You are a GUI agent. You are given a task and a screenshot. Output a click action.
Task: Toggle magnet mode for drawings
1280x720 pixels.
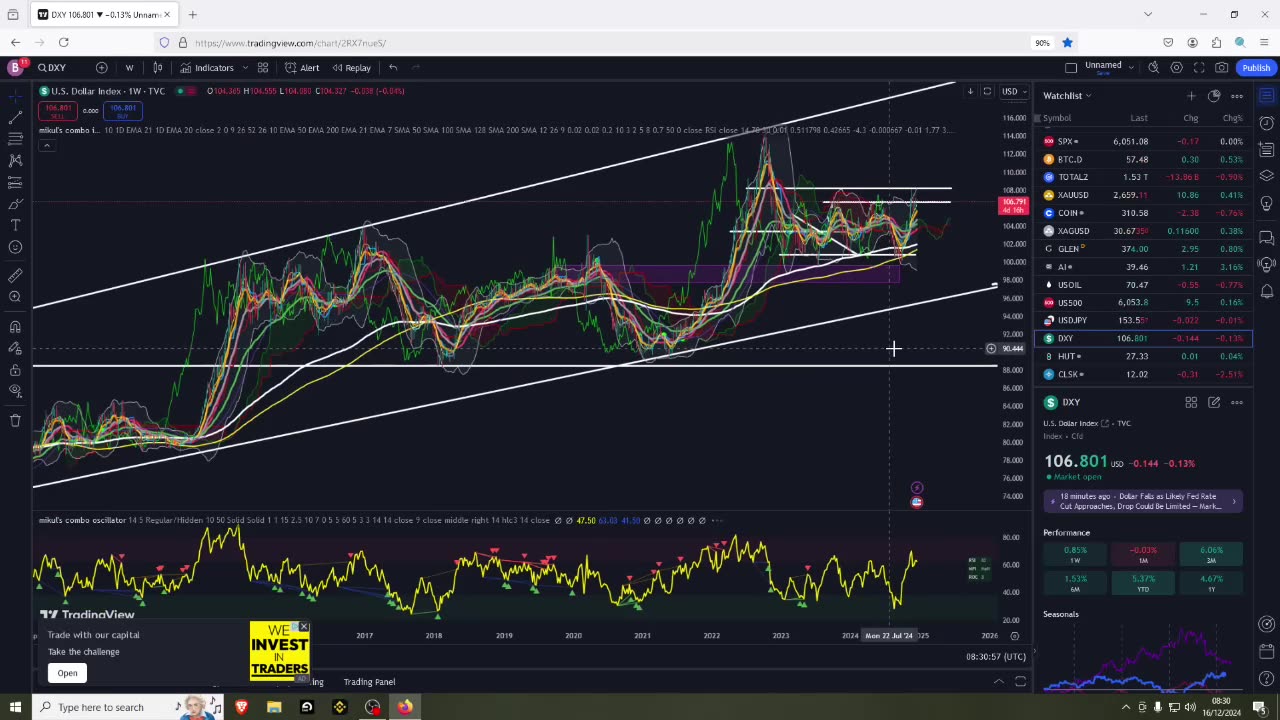pyautogui.click(x=15, y=326)
